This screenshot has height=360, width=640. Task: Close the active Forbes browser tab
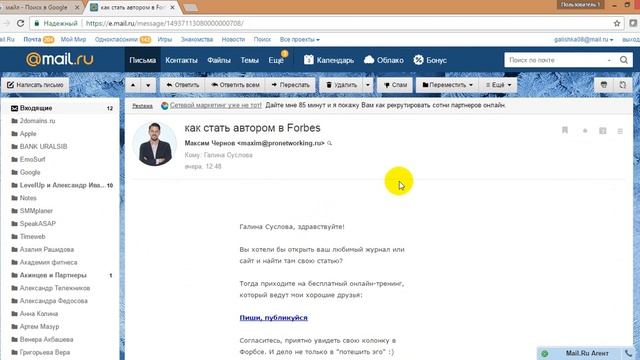(172, 7)
